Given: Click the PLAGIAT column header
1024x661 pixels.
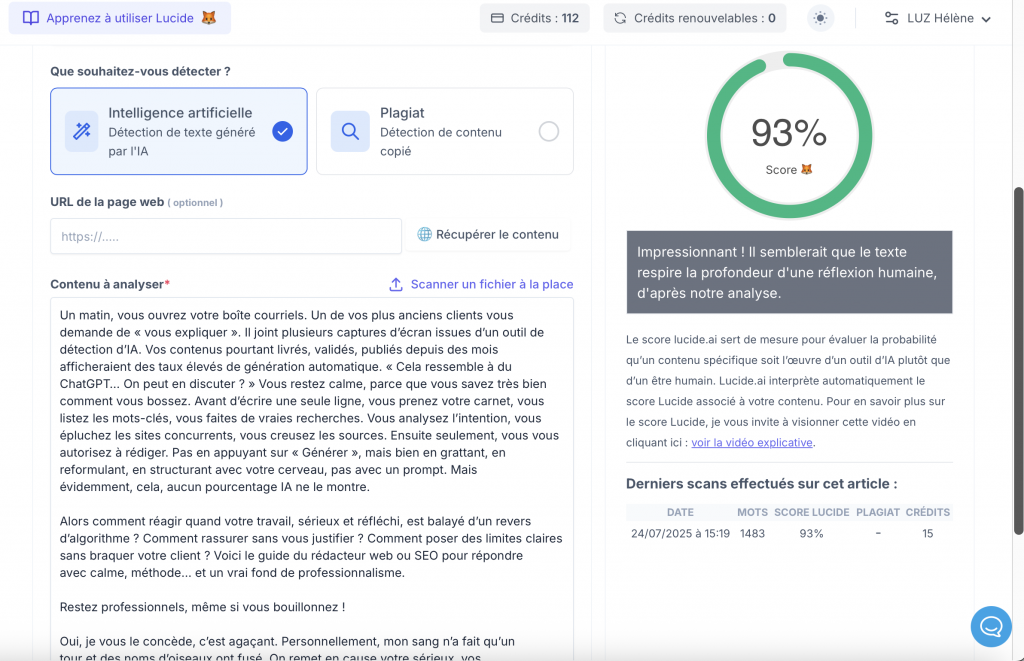Looking at the screenshot, I should pyautogui.click(x=878, y=512).
